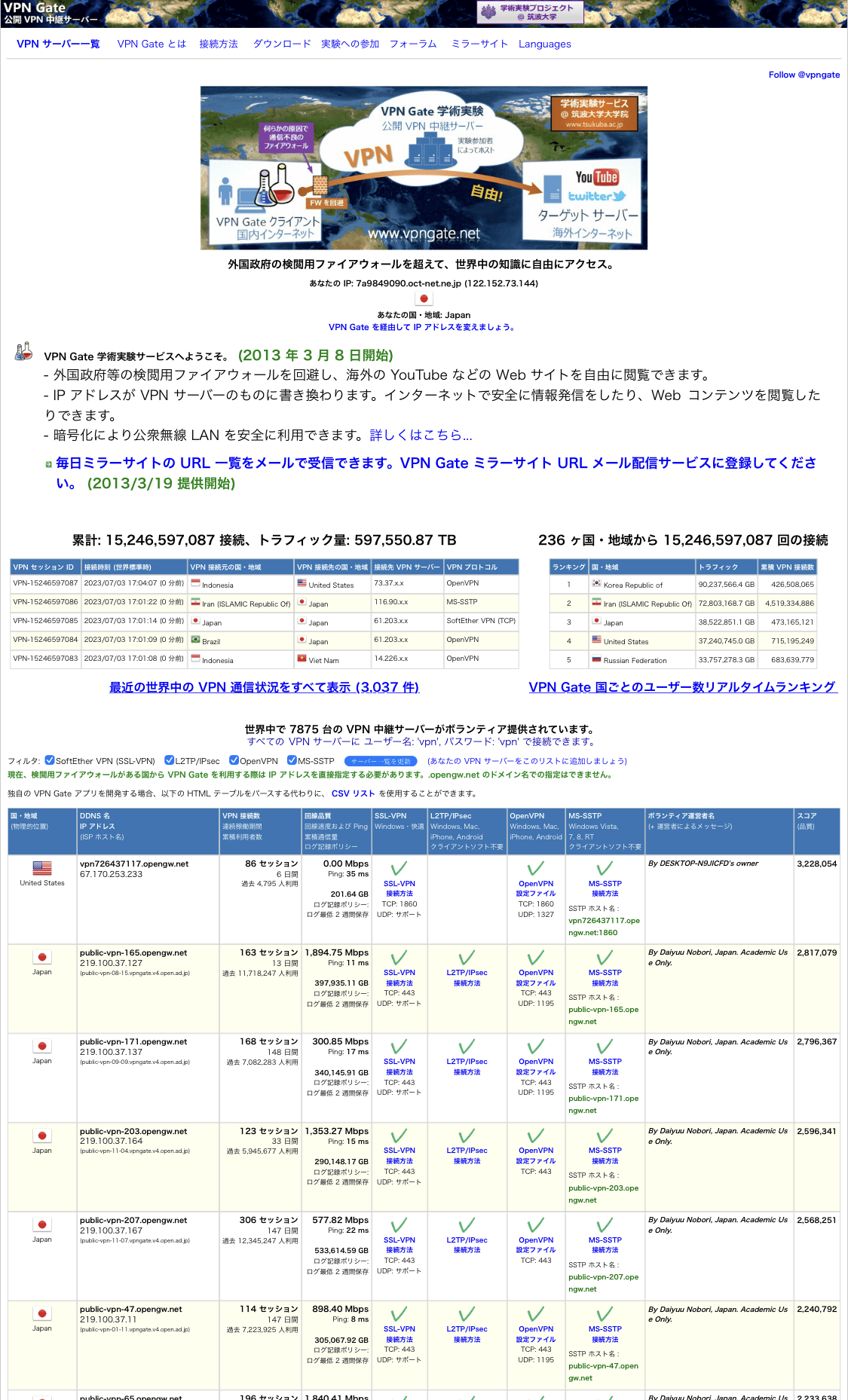
Task: Click Korea flag in ranking table
Action: click(x=596, y=583)
